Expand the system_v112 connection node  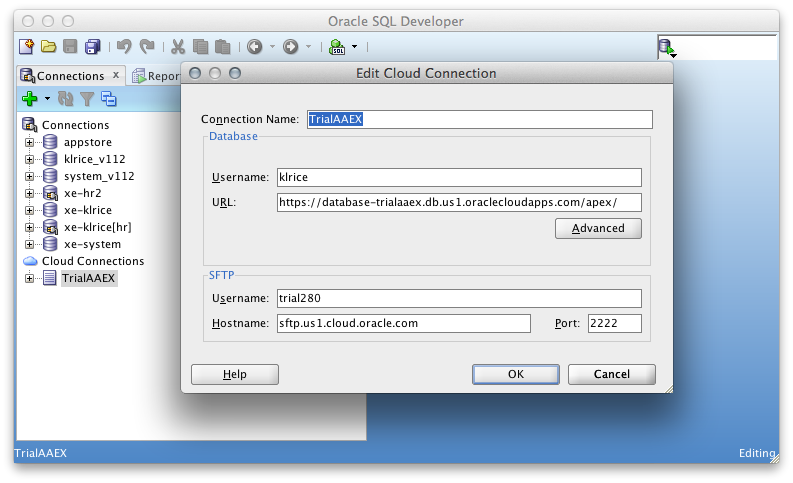(x=29, y=177)
